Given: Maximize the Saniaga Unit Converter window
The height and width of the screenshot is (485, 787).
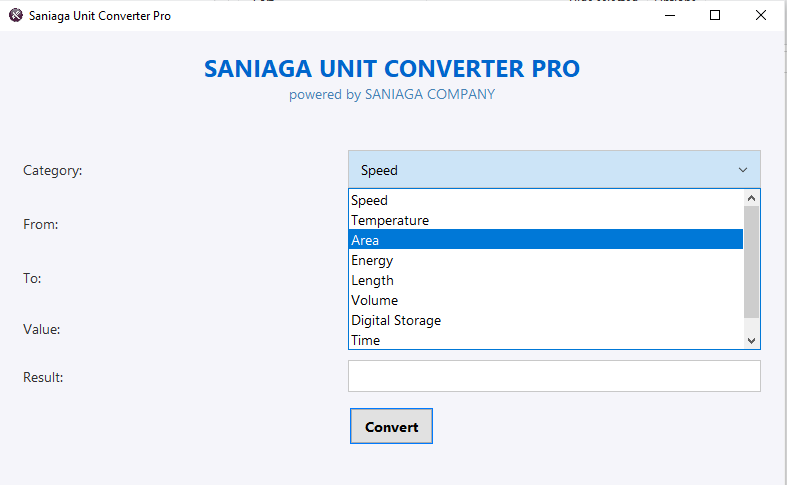Looking at the screenshot, I should pyautogui.click(x=715, y=16).
